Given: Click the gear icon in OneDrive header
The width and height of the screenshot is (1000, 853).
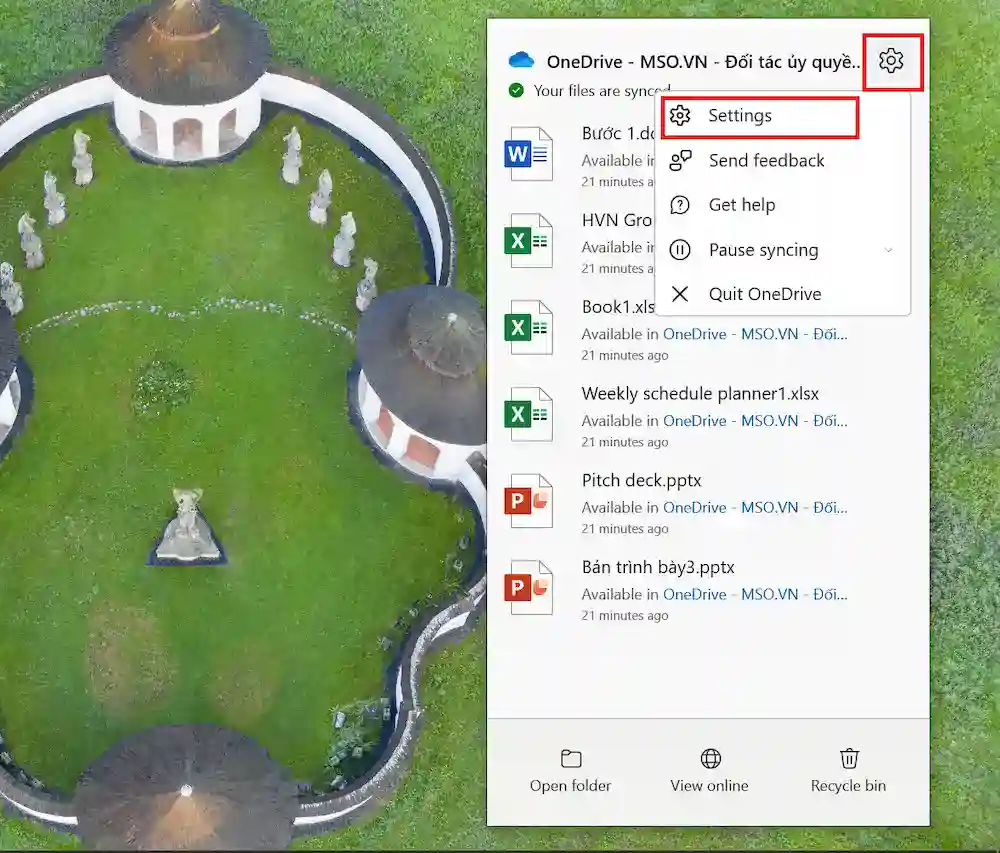Looking at the screenshot, I should pos(890,61).
